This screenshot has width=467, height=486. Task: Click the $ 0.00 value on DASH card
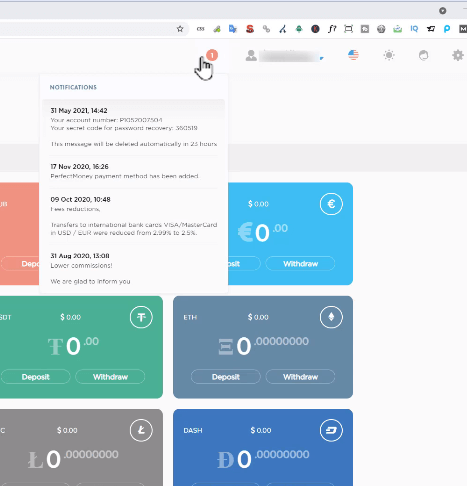[x=261, y=430]
